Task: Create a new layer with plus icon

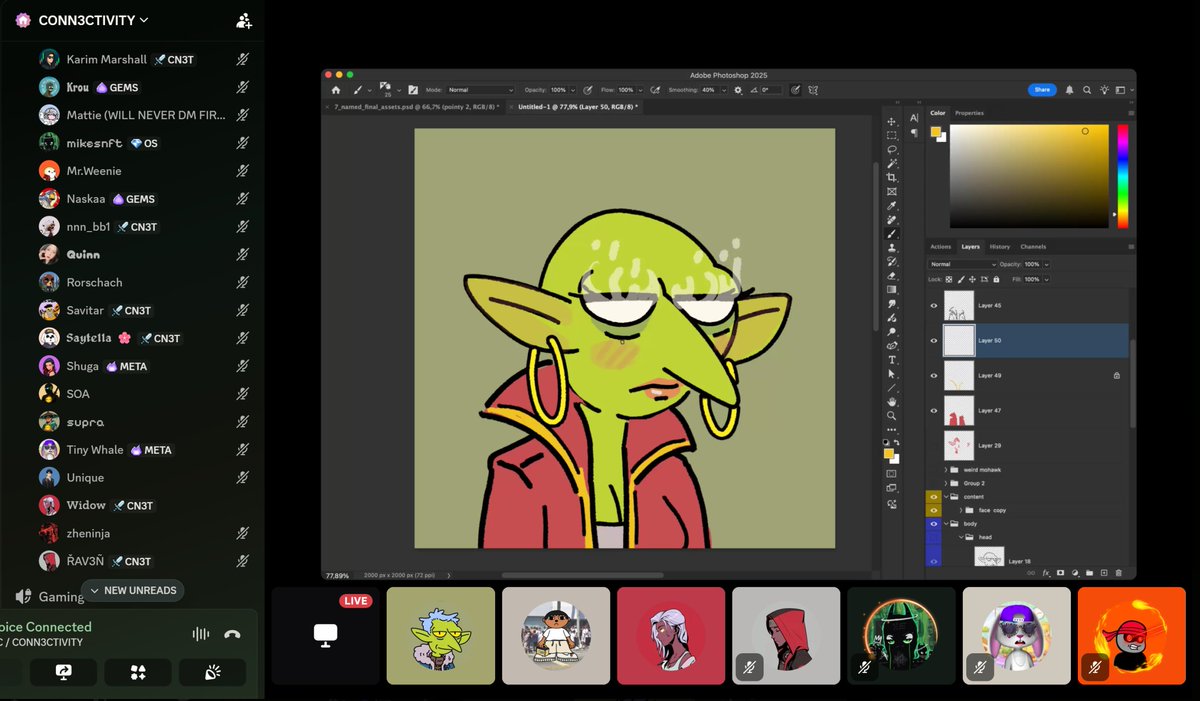Action: tap(1104, 573)
